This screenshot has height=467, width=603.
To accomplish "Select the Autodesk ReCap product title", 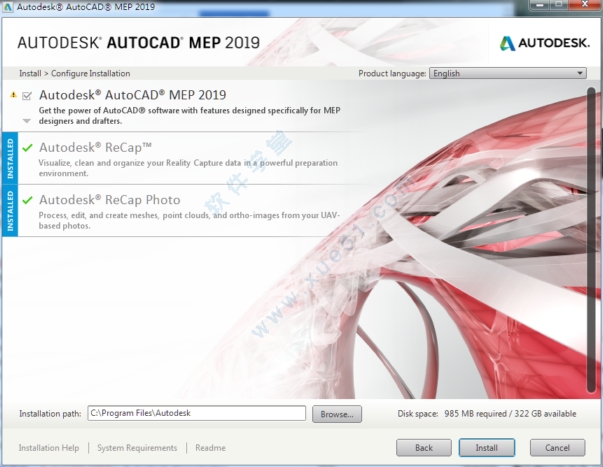I will pos(95,147).
